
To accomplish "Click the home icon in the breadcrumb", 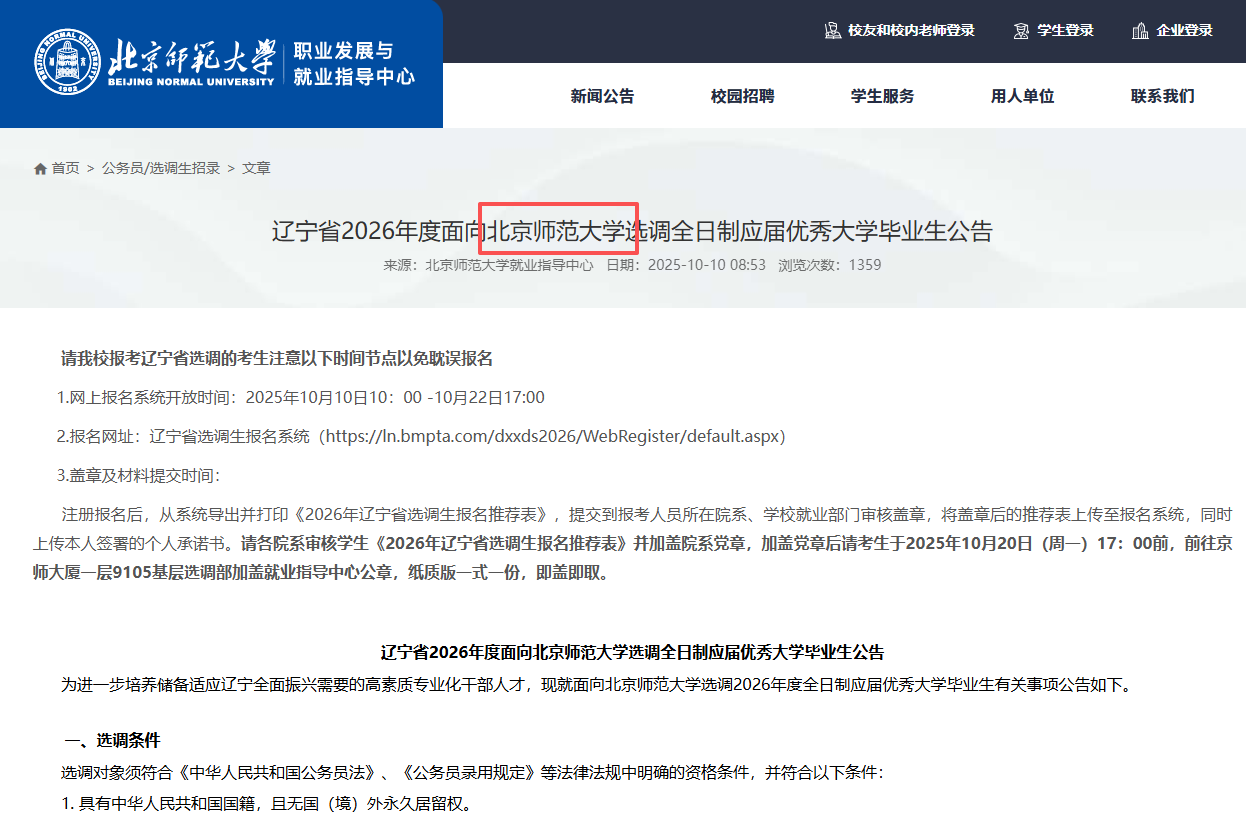I will click(40, 169).
